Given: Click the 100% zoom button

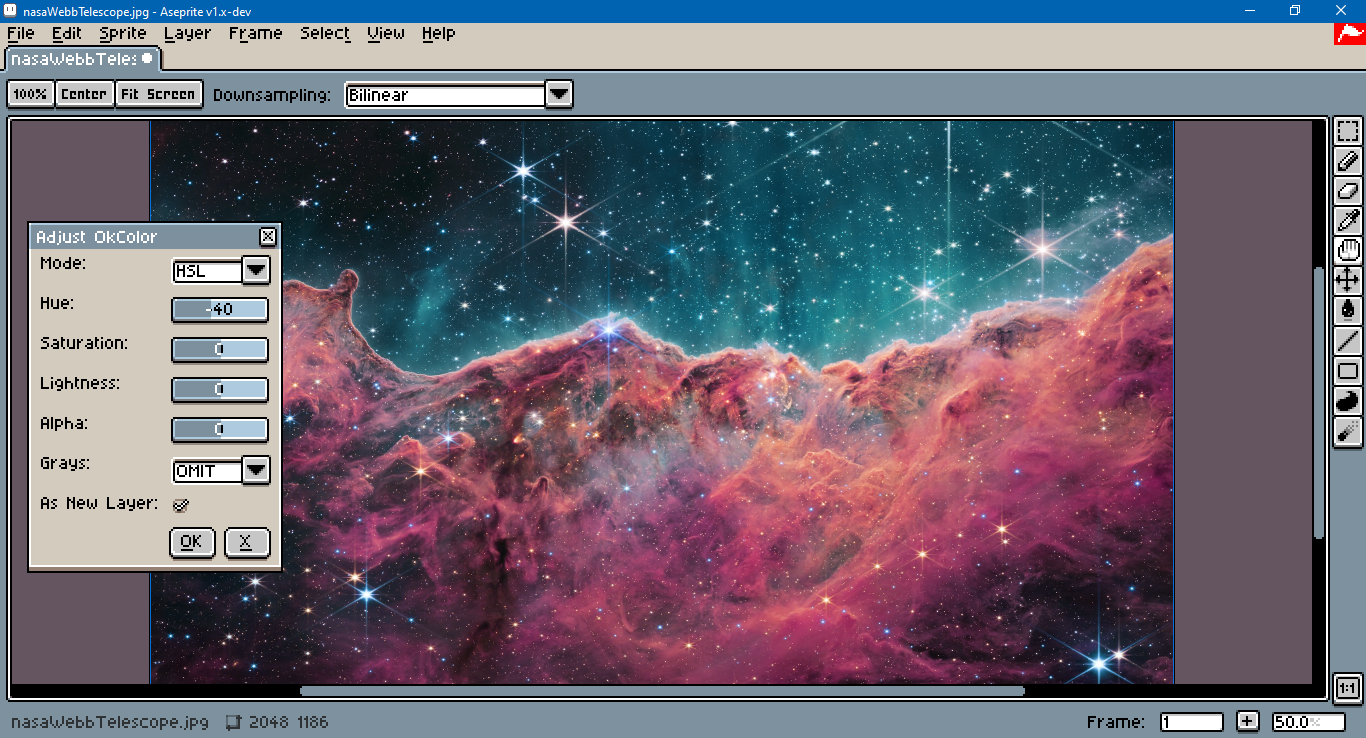Looking at the screenshot, I should (x=30, y=94).
